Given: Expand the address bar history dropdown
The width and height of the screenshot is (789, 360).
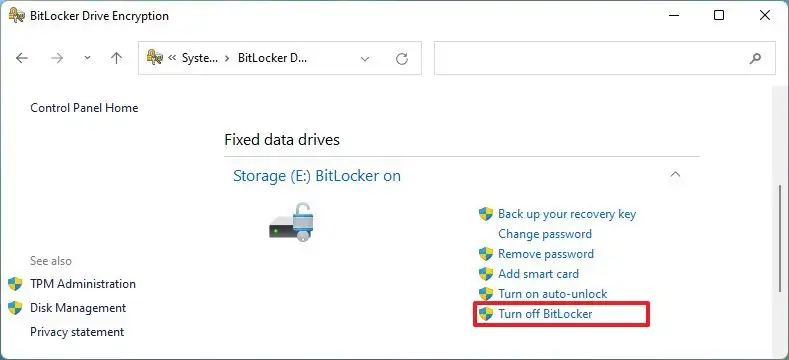Looking at the screenshot, I should 366,59.
